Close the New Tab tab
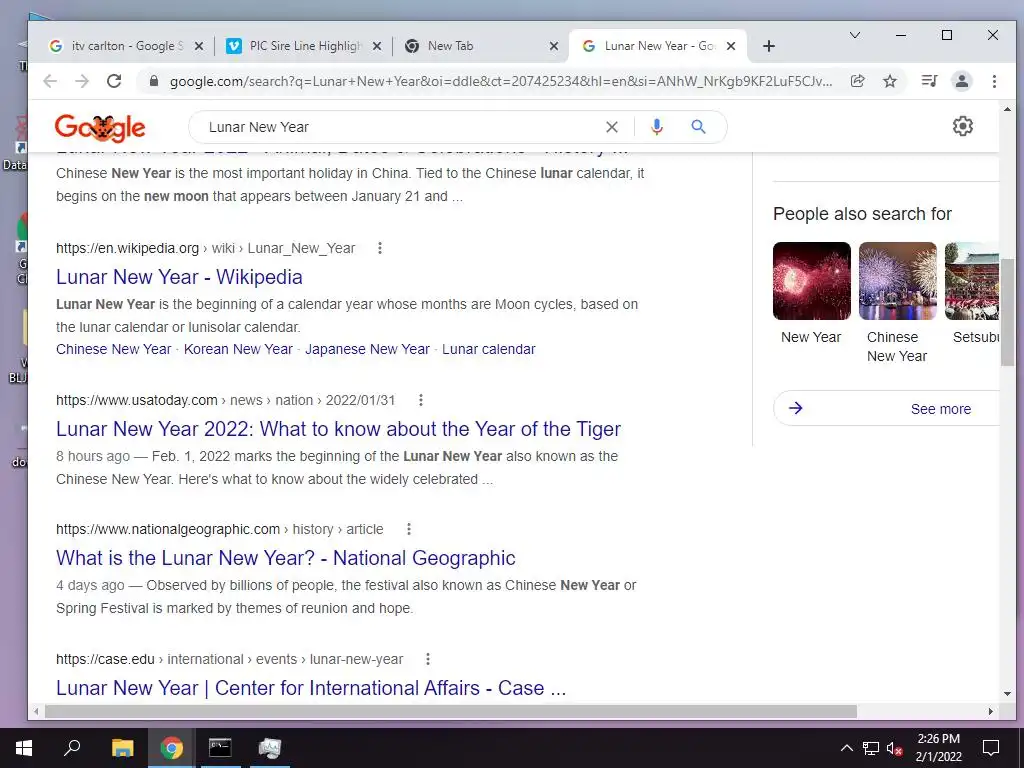 coord(554,46)
